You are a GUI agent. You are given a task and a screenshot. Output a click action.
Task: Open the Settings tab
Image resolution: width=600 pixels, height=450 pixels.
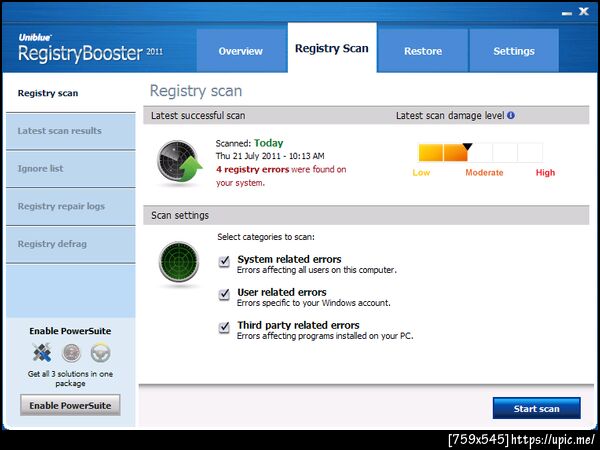(514, 51)
